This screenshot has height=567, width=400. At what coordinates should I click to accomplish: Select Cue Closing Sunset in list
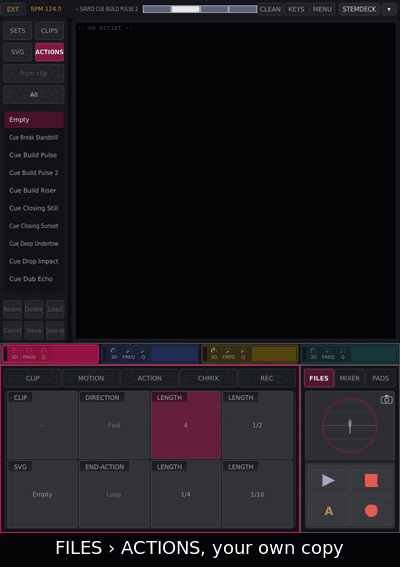(34, 226)
